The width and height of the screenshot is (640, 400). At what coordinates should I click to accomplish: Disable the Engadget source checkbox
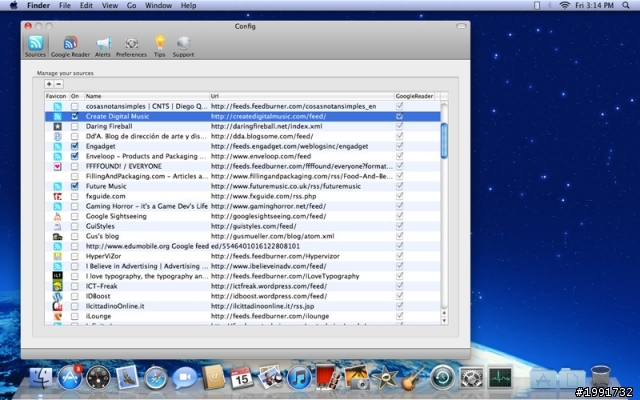[74, 146]
